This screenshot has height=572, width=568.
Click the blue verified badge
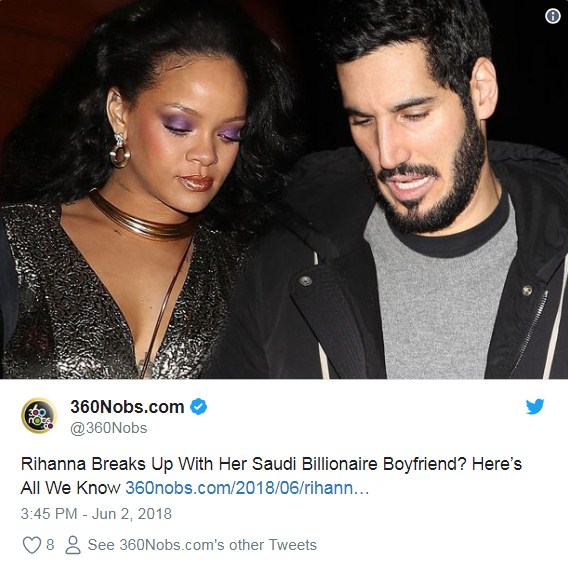click(198, 407)
